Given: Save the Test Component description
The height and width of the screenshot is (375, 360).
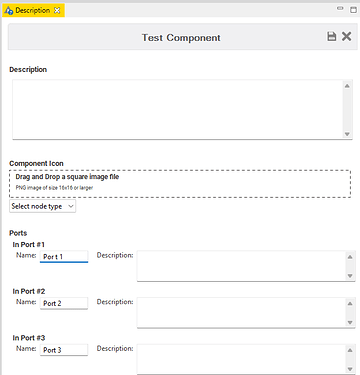Looking at the screenshot, I should pyautogui.click(x=332, y=36).
